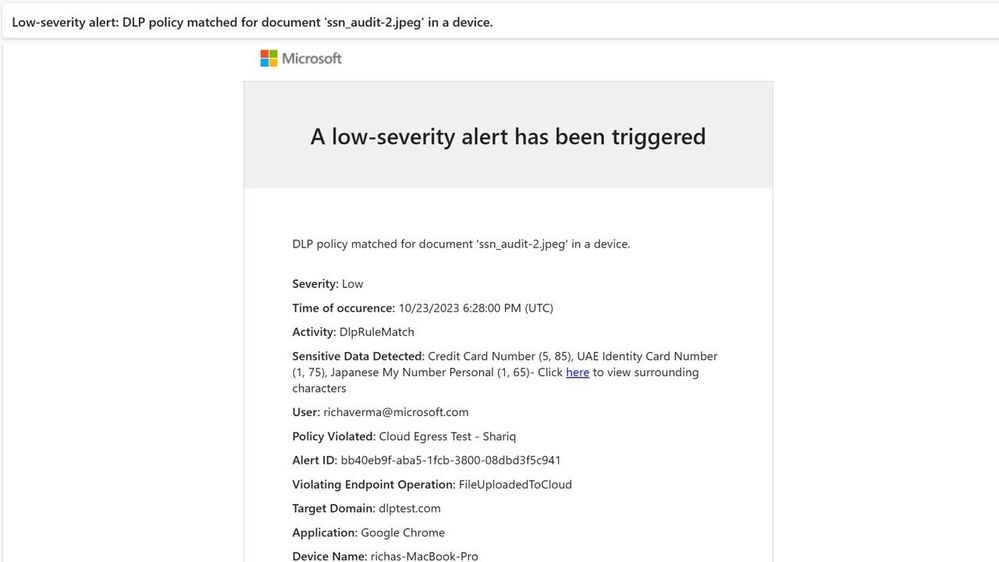The image size is (999, 562).
Task: Click the Microsoft four-square logo icon
Action: click(x=268, y=58)
